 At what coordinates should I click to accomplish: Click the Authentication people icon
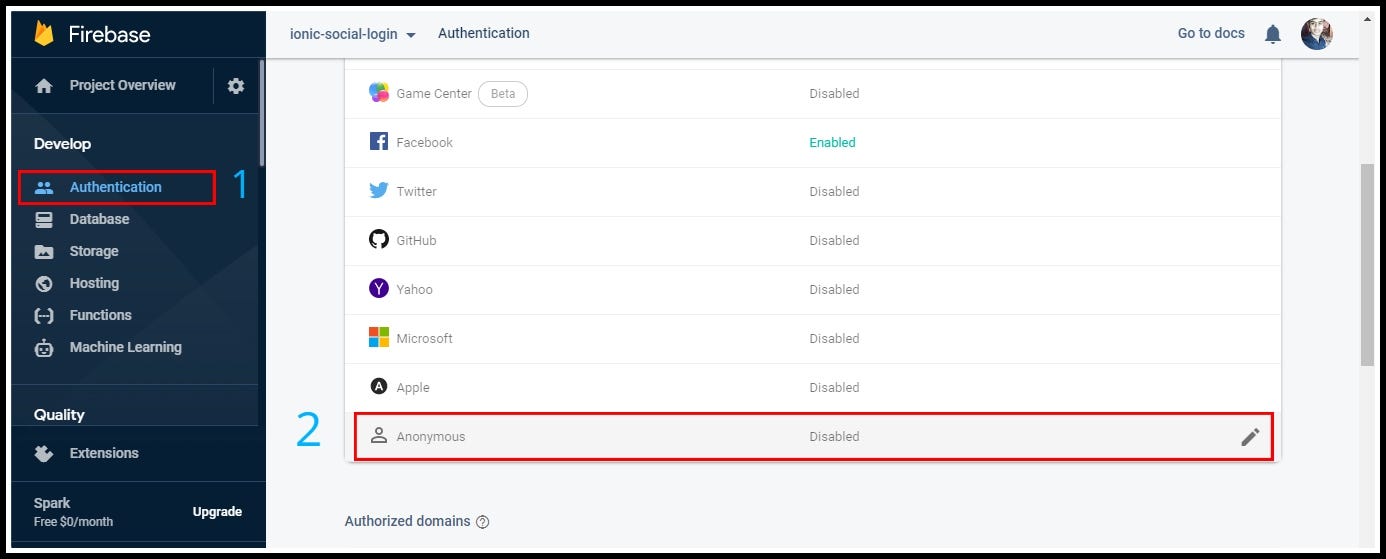click(x=44, y=187)
